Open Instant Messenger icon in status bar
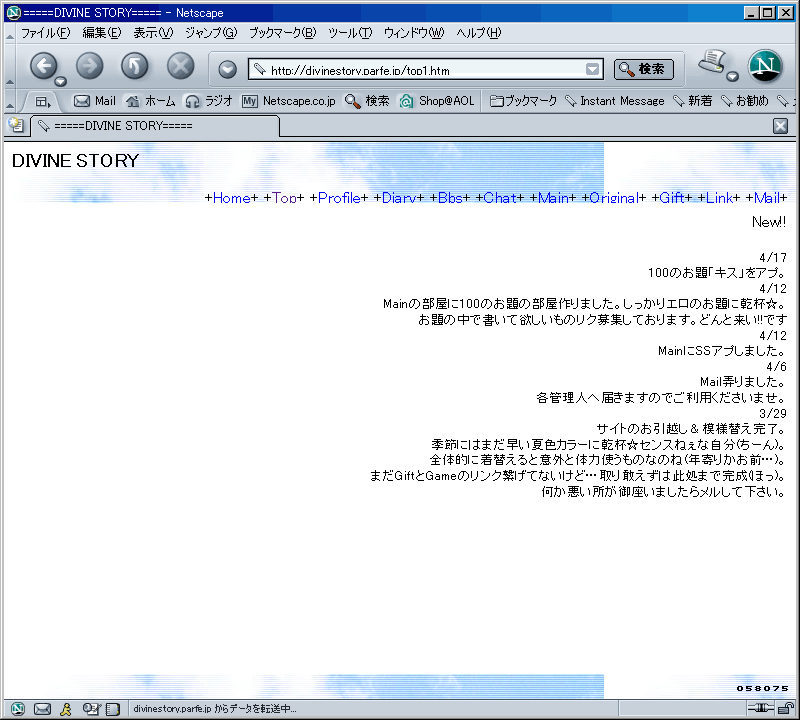 66,709
